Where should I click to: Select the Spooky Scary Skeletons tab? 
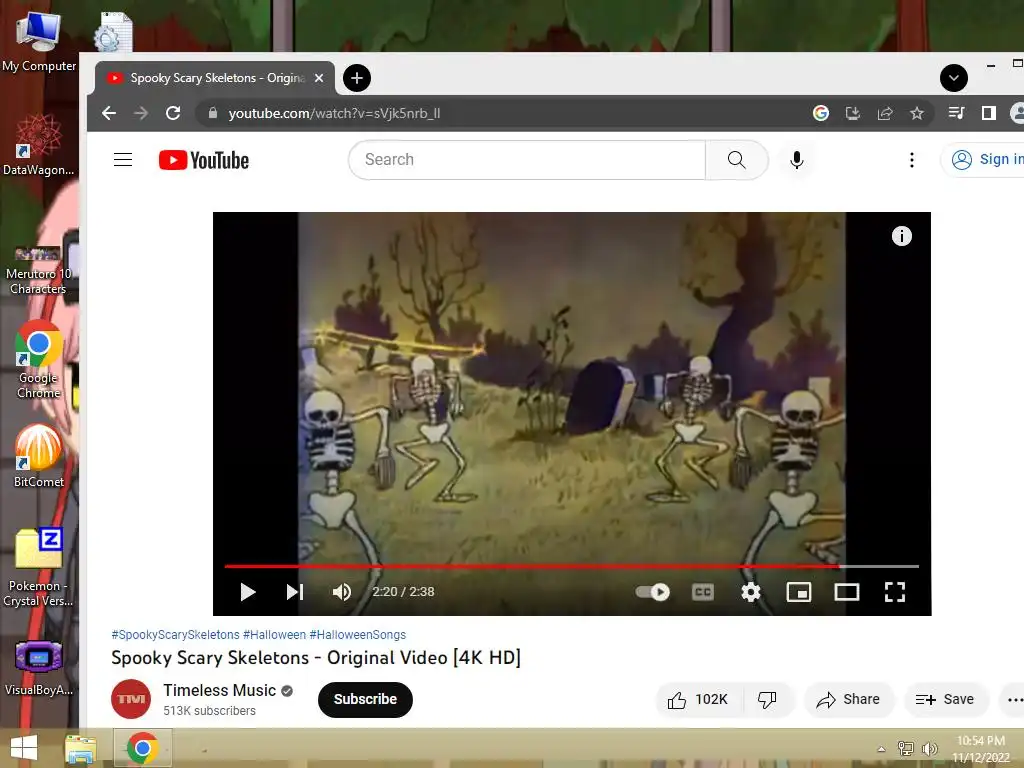point(216,78)
